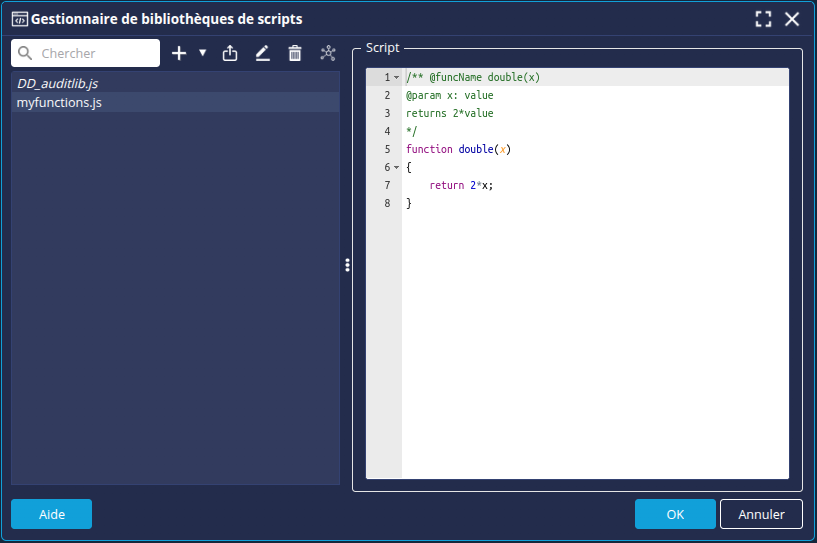The height and width of the screenshot is (543, 817).
Task: Click line number 5 in the editor gutter
Action: pos(386,149)
